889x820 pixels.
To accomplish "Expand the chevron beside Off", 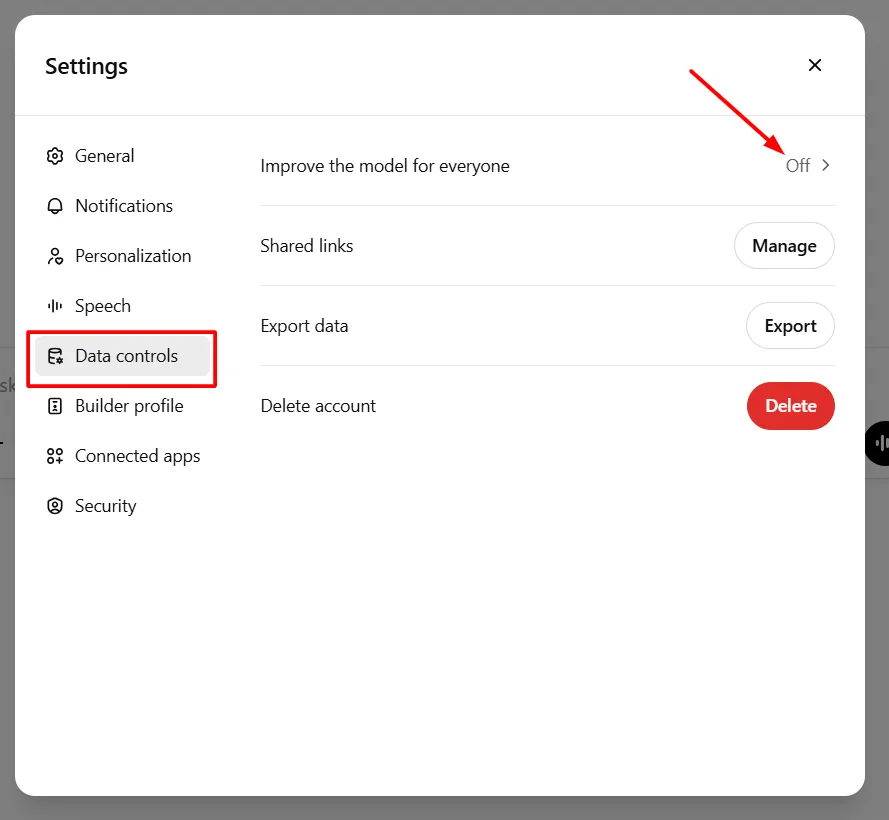I will point(826,166).
